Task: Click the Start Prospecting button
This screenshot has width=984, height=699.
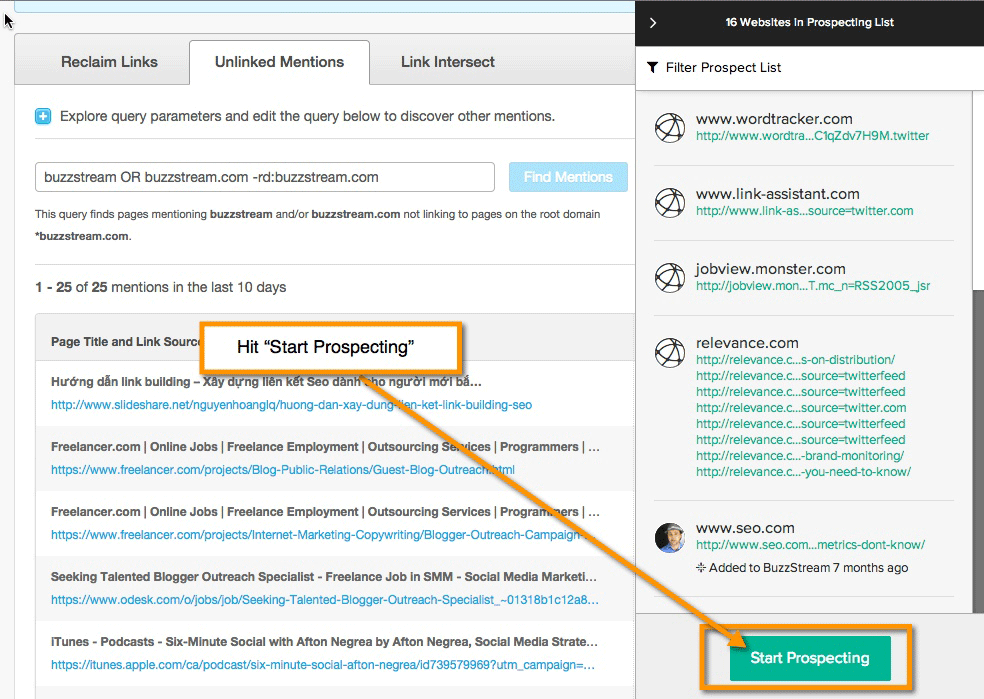Action: tap(810, 658)
